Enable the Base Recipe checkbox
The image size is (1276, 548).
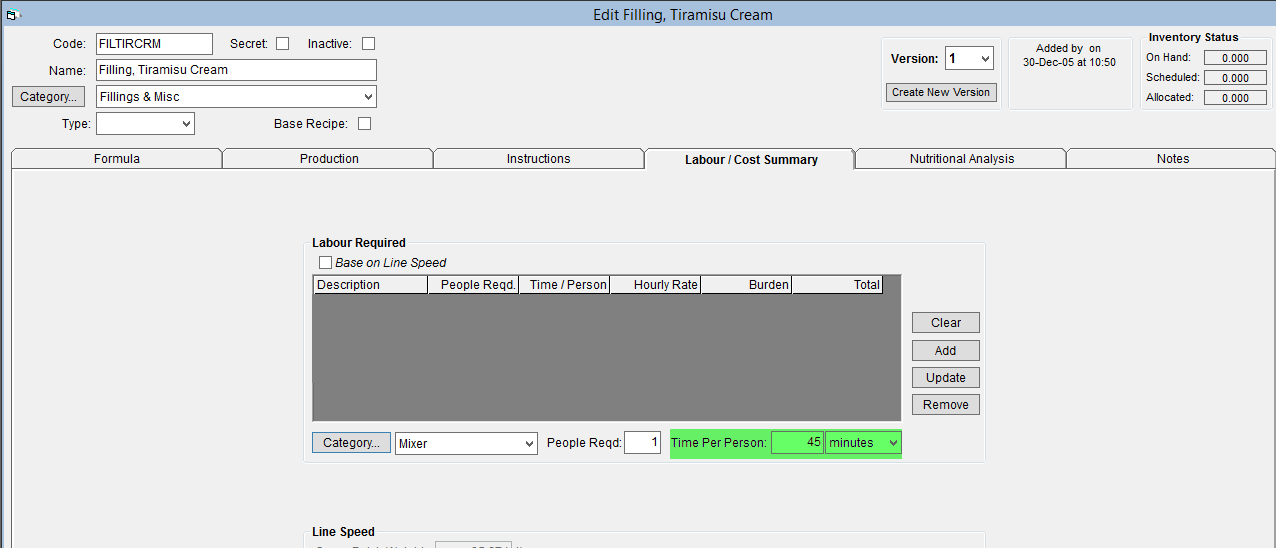click(364, 124)
